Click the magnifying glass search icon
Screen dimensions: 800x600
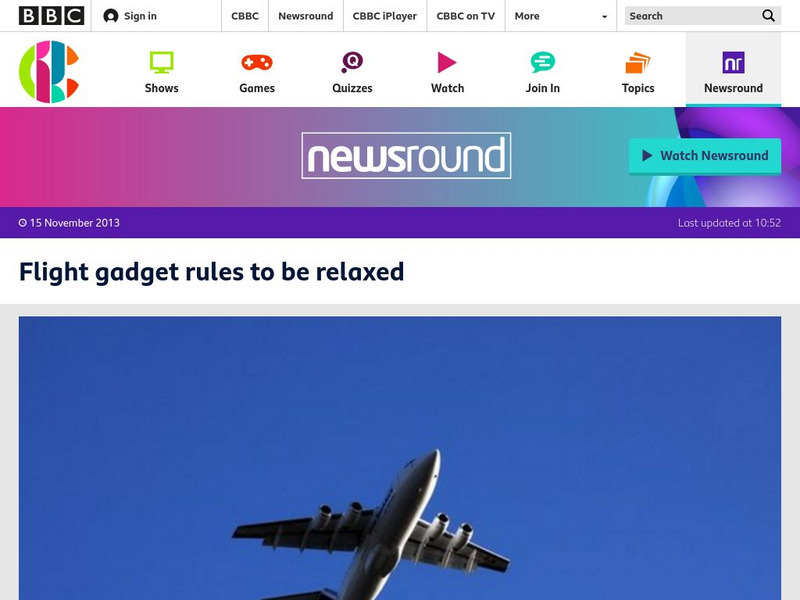pyautogui.click(x=768, y=16)
